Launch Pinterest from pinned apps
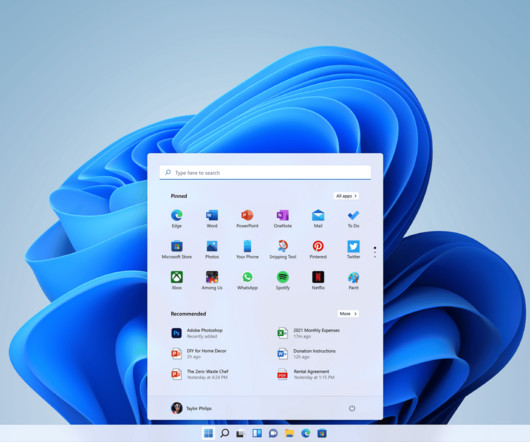530x442 pixels. click(318, 250)
